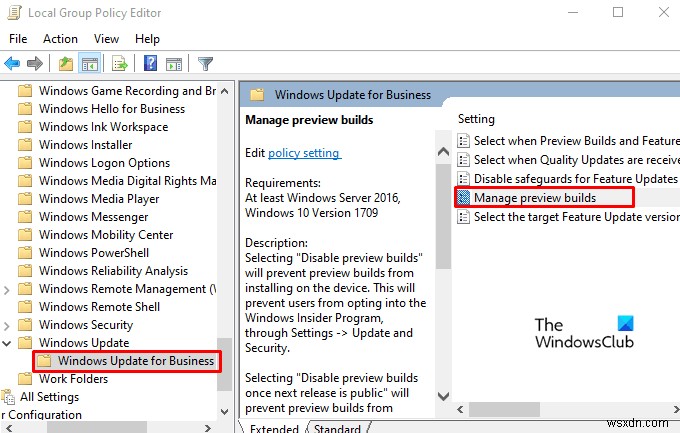Screen dimensions: 680x433
Task: Click policy icon beside Select when Preview Builds
Action: coord(464,141)
